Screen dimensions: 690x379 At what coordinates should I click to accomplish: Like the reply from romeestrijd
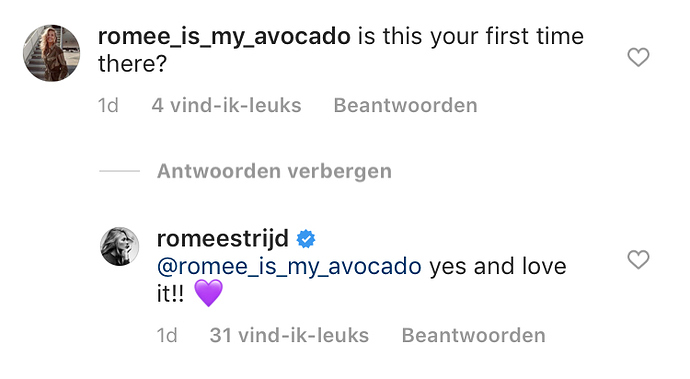pyautogui.click(x=638, y=259)
